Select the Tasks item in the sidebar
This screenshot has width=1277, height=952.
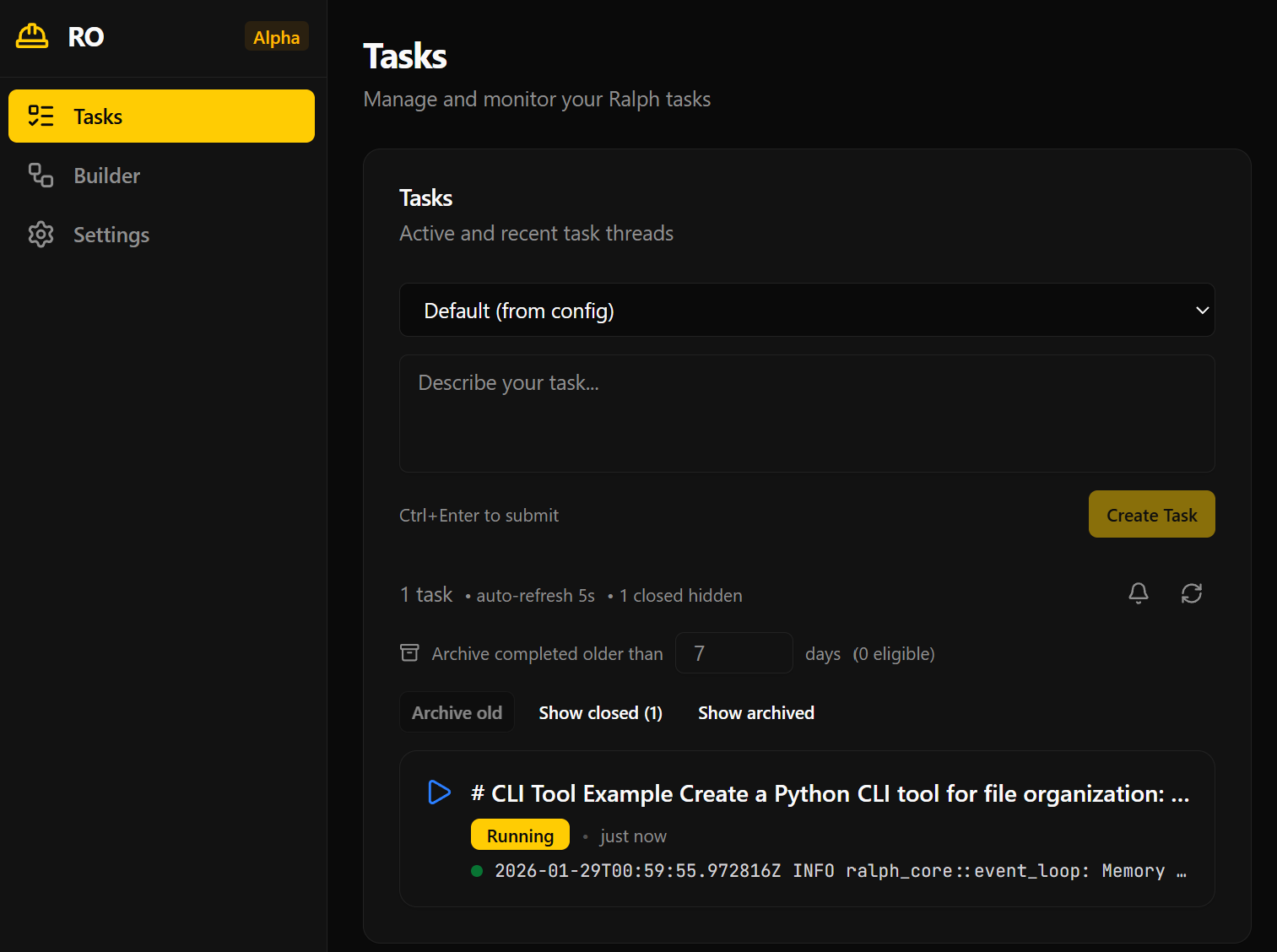tap(161, 116)
